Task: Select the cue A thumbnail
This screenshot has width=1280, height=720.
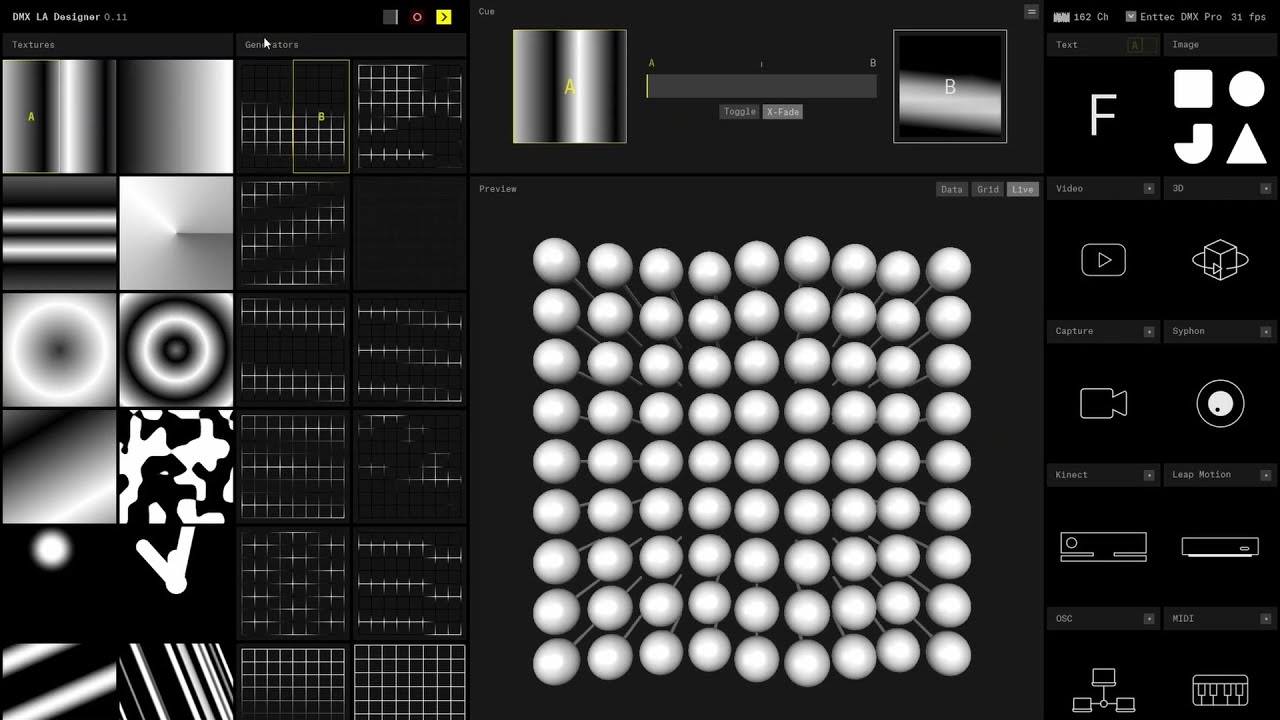Action: [x=570, y=86]
